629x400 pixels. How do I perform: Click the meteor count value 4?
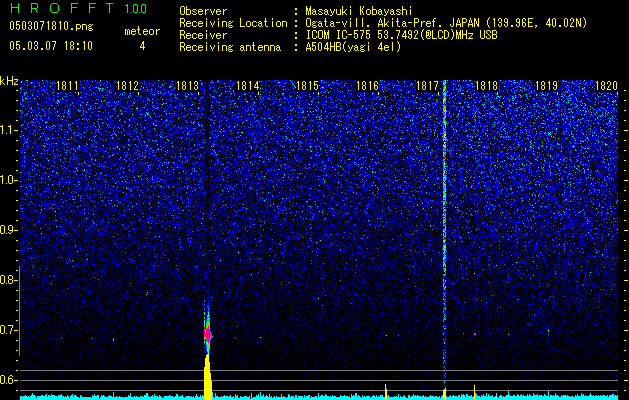click(142, 46)
